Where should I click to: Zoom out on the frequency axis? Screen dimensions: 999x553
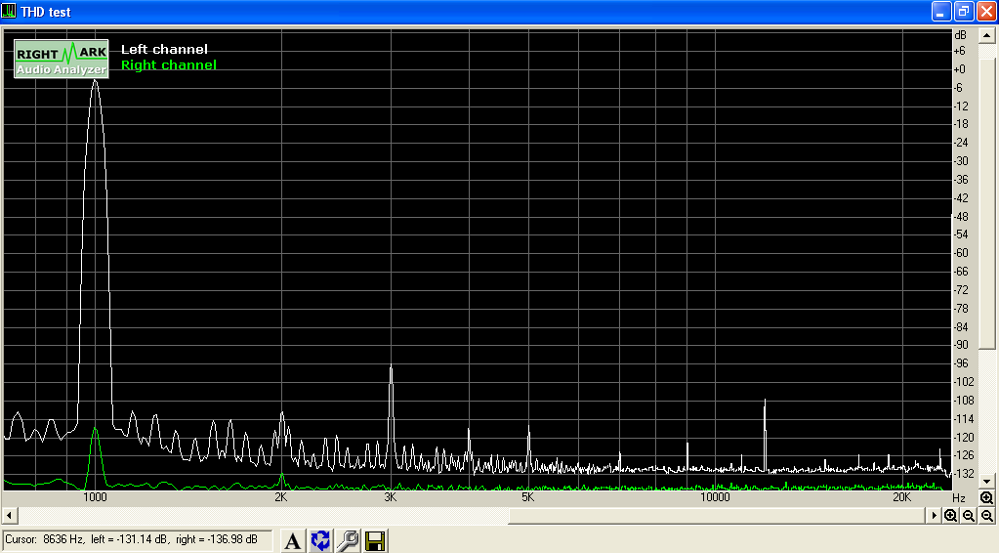(968, 515)
